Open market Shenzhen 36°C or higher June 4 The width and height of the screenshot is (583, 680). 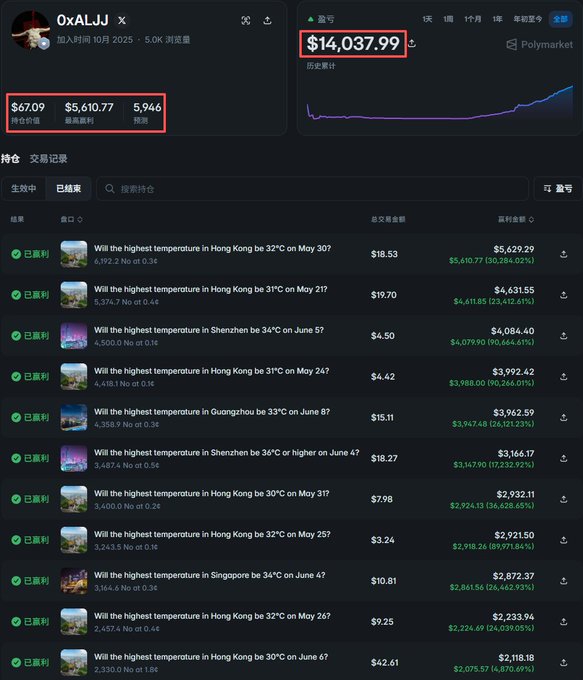tap(226, 452)
